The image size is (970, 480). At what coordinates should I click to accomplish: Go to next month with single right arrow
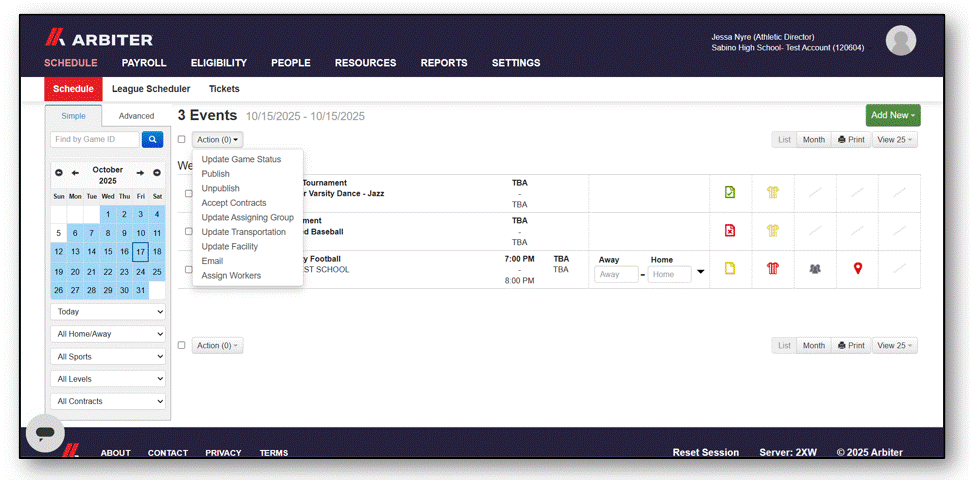point(140,173)
